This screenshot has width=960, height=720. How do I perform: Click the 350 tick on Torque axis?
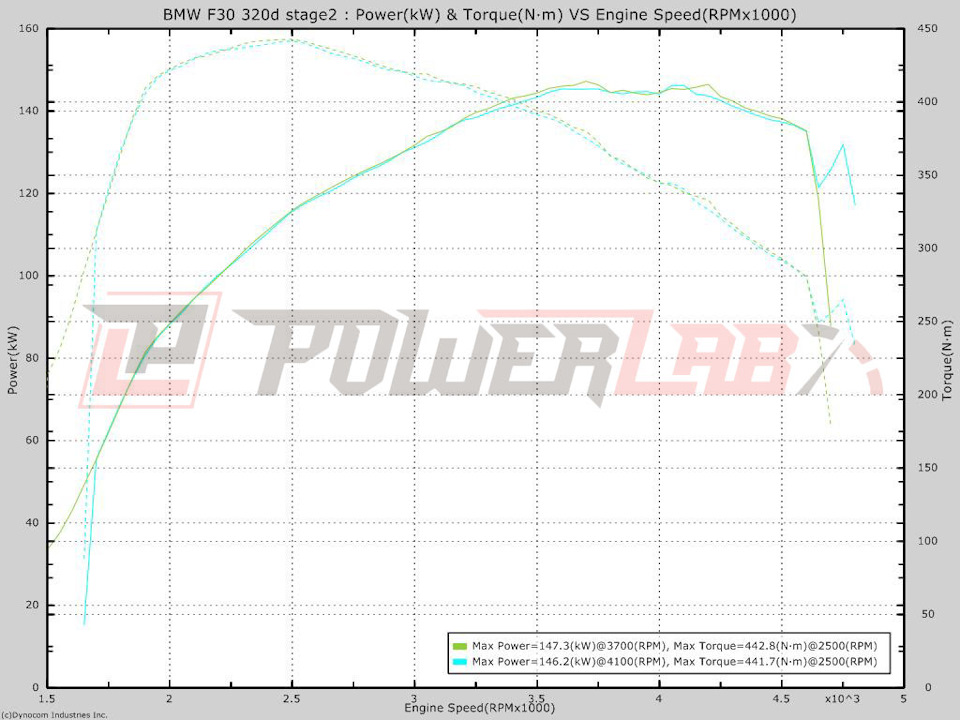928,175
